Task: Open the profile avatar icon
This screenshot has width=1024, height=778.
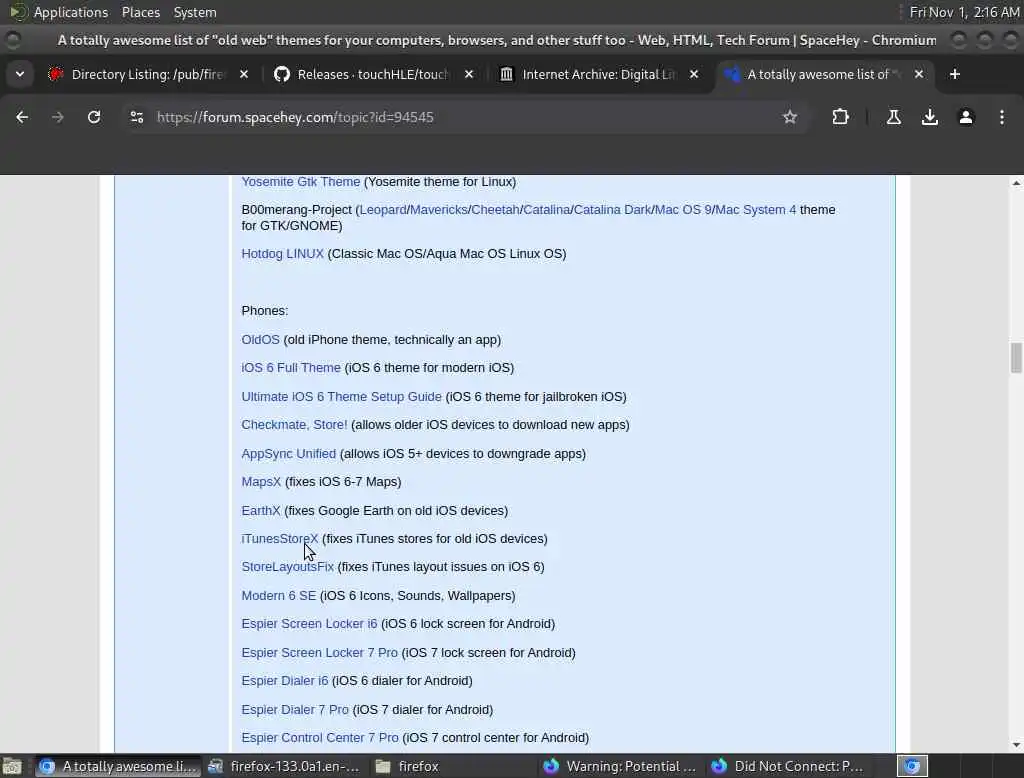Action: coord(965,117)
